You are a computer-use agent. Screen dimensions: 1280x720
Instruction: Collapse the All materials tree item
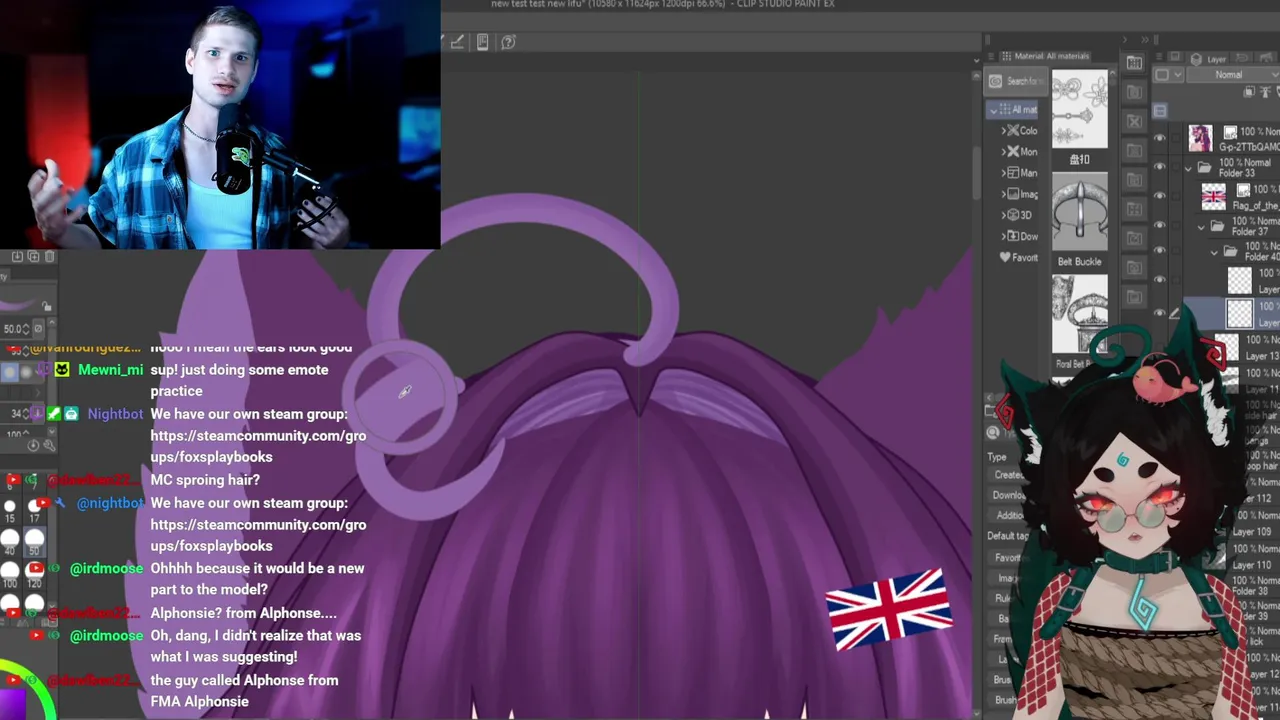(x=993, y=110)
